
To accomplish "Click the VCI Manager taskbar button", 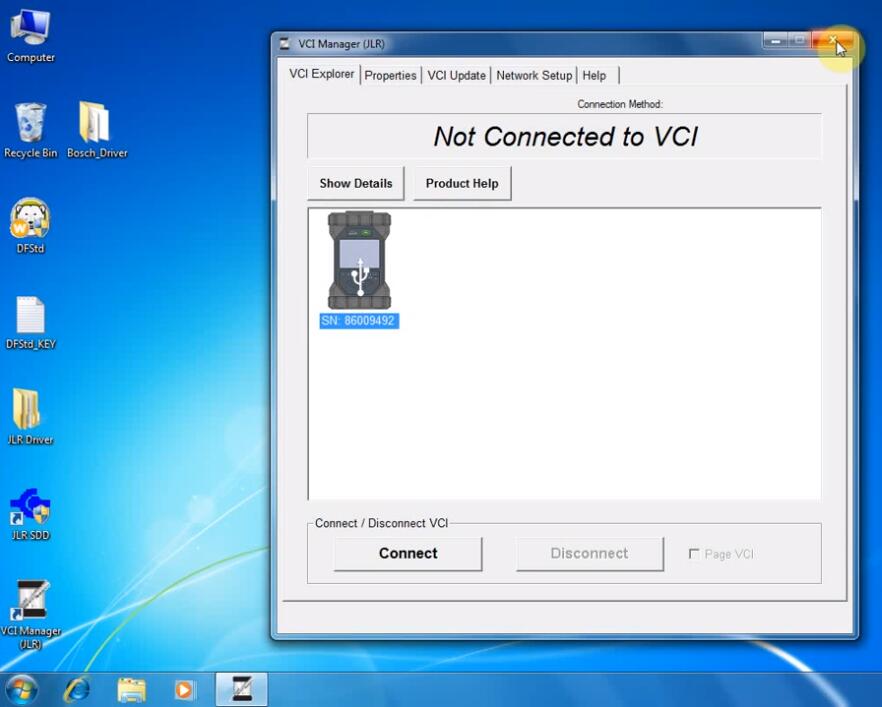I will click(242, 690).
